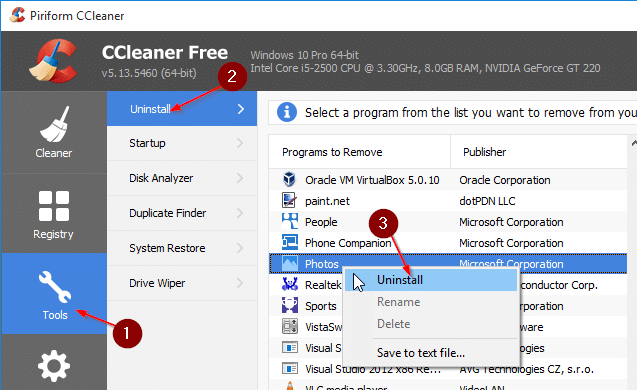Click the small CCleaner title bar icon

(x=17, y=15)
